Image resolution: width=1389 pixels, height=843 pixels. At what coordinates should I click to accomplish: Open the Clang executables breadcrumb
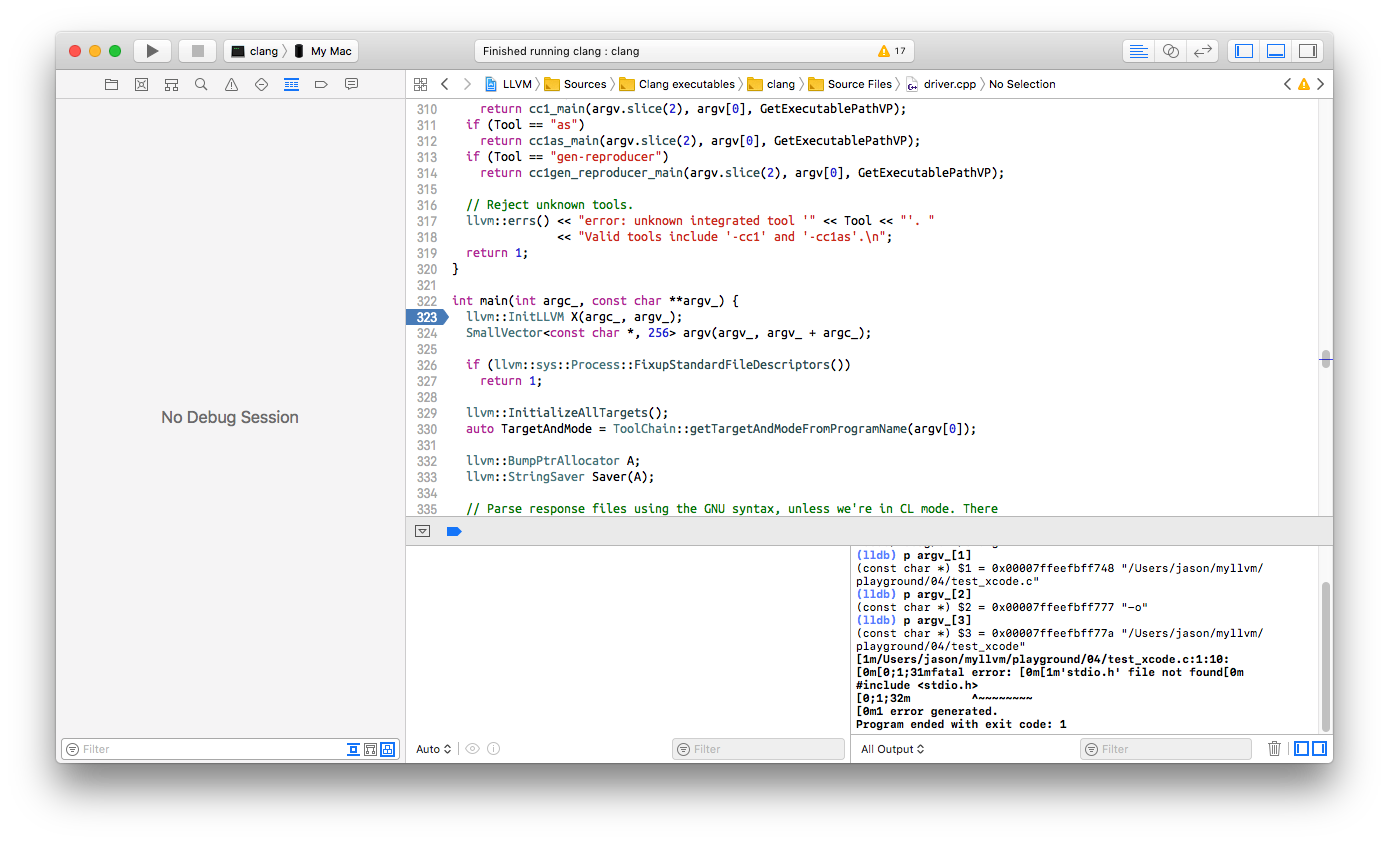tap(677, 85)
